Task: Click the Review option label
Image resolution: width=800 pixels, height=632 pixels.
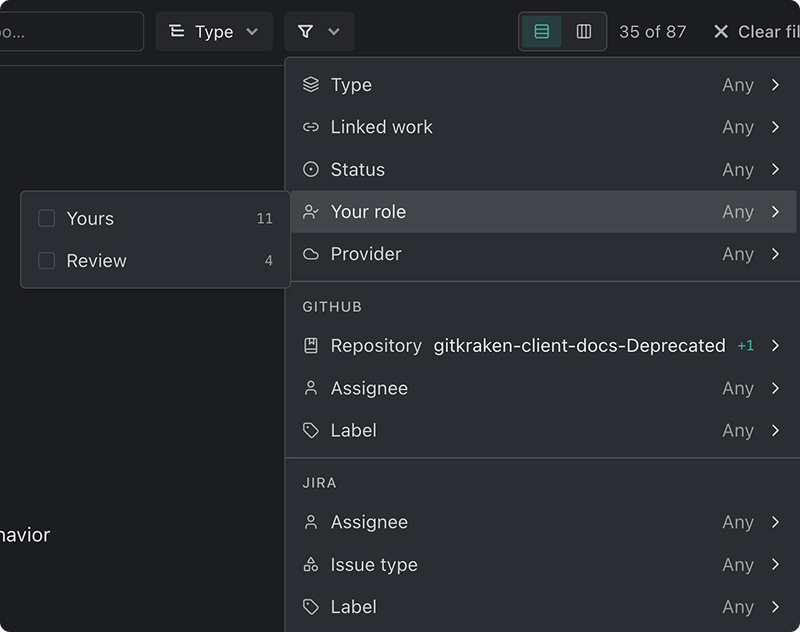Action: (96, 261)
